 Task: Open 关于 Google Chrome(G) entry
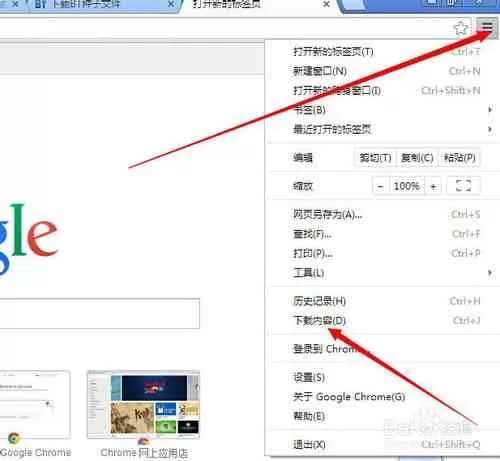click(383, 397)
